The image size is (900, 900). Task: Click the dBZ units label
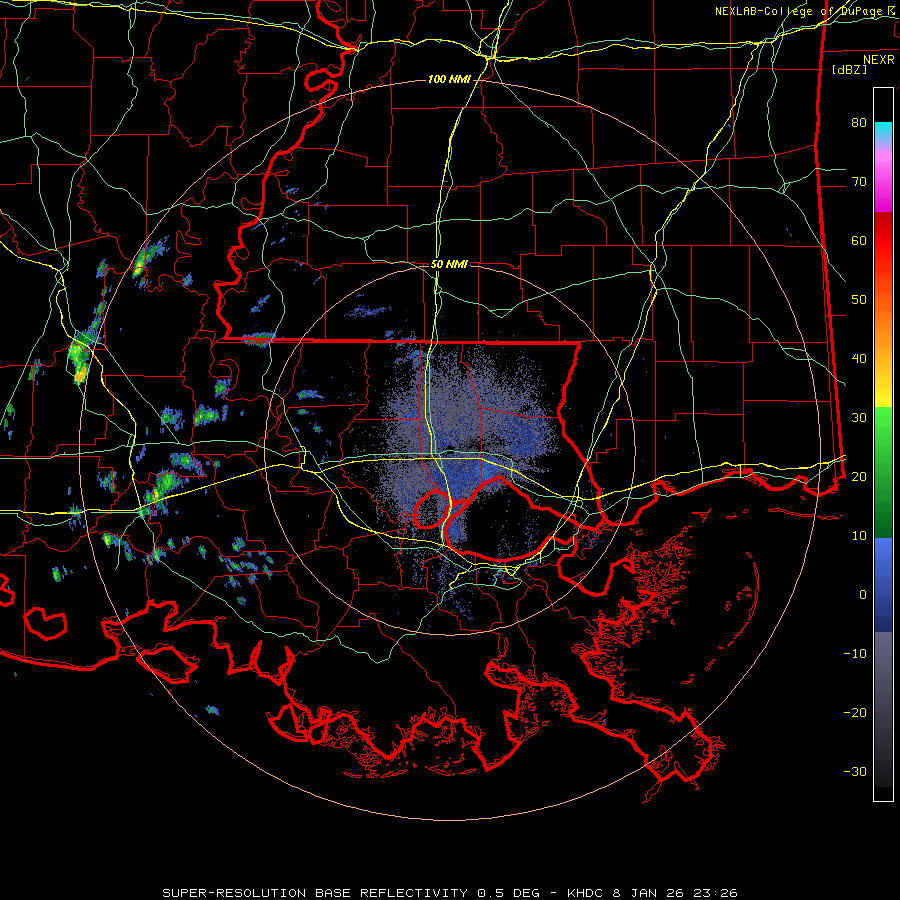point(849,69)
